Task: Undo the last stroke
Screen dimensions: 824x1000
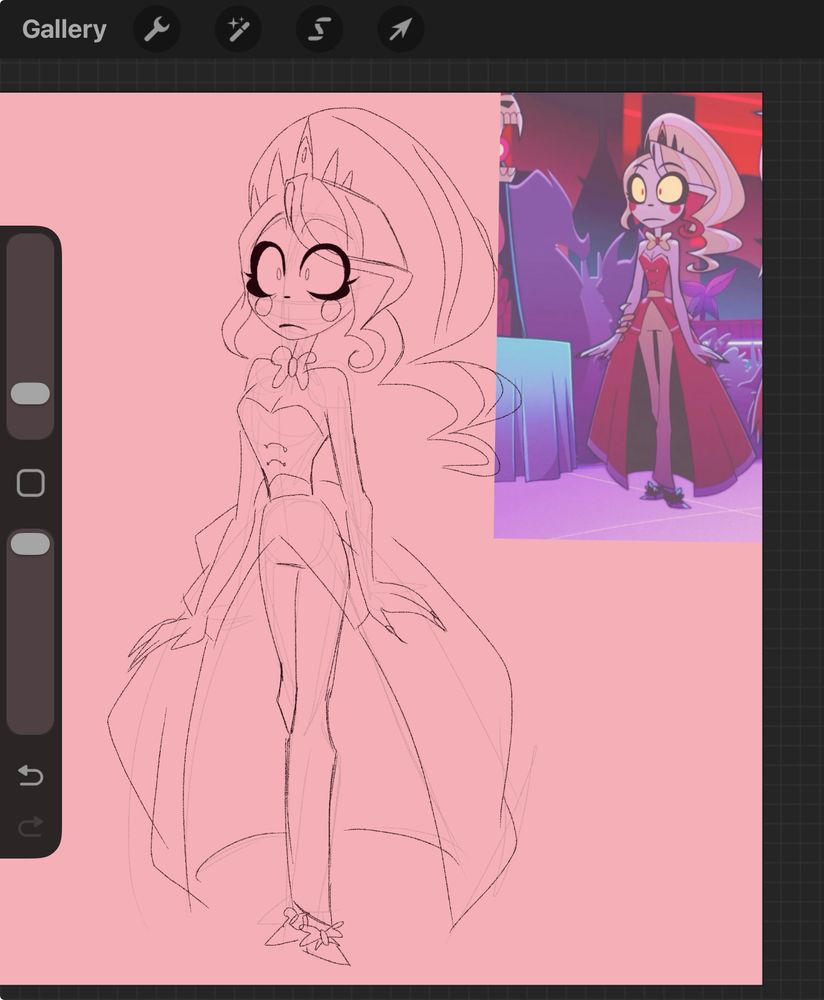Action: 31,775
